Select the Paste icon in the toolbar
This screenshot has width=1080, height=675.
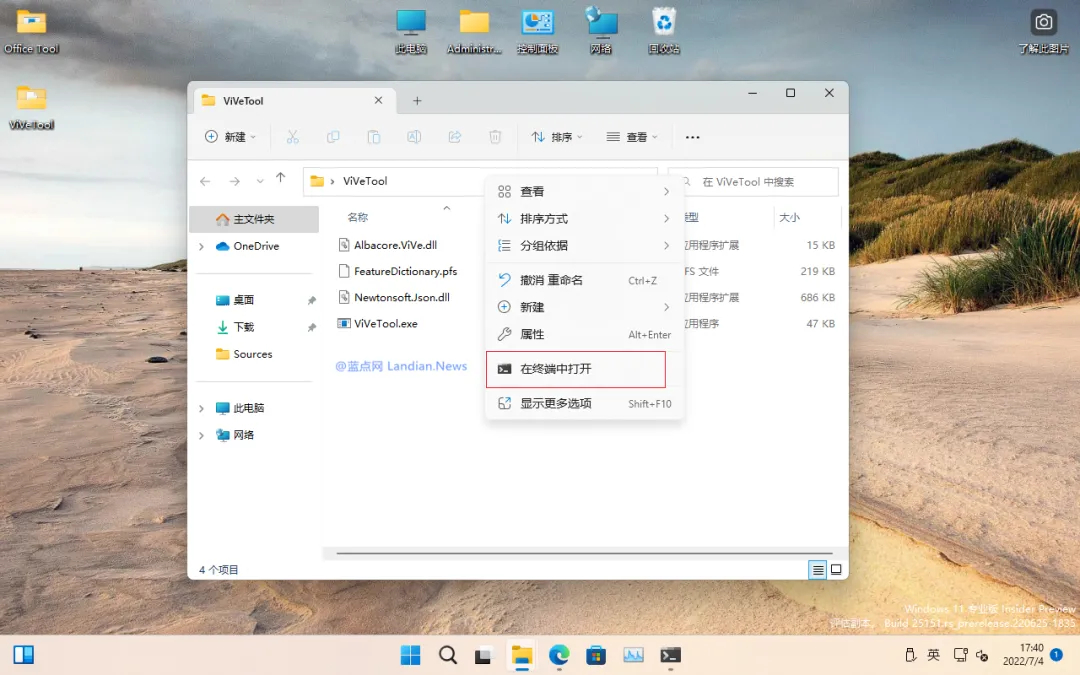[374, 137]
